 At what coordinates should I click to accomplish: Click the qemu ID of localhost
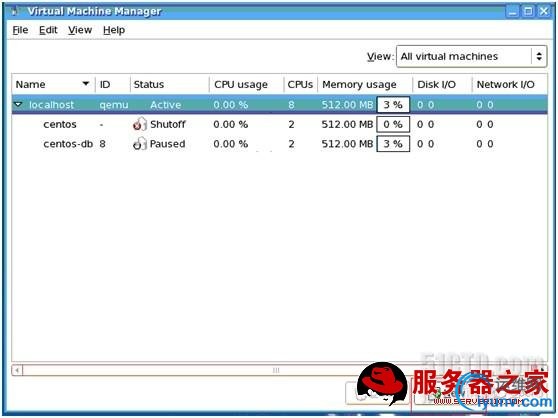114,105
